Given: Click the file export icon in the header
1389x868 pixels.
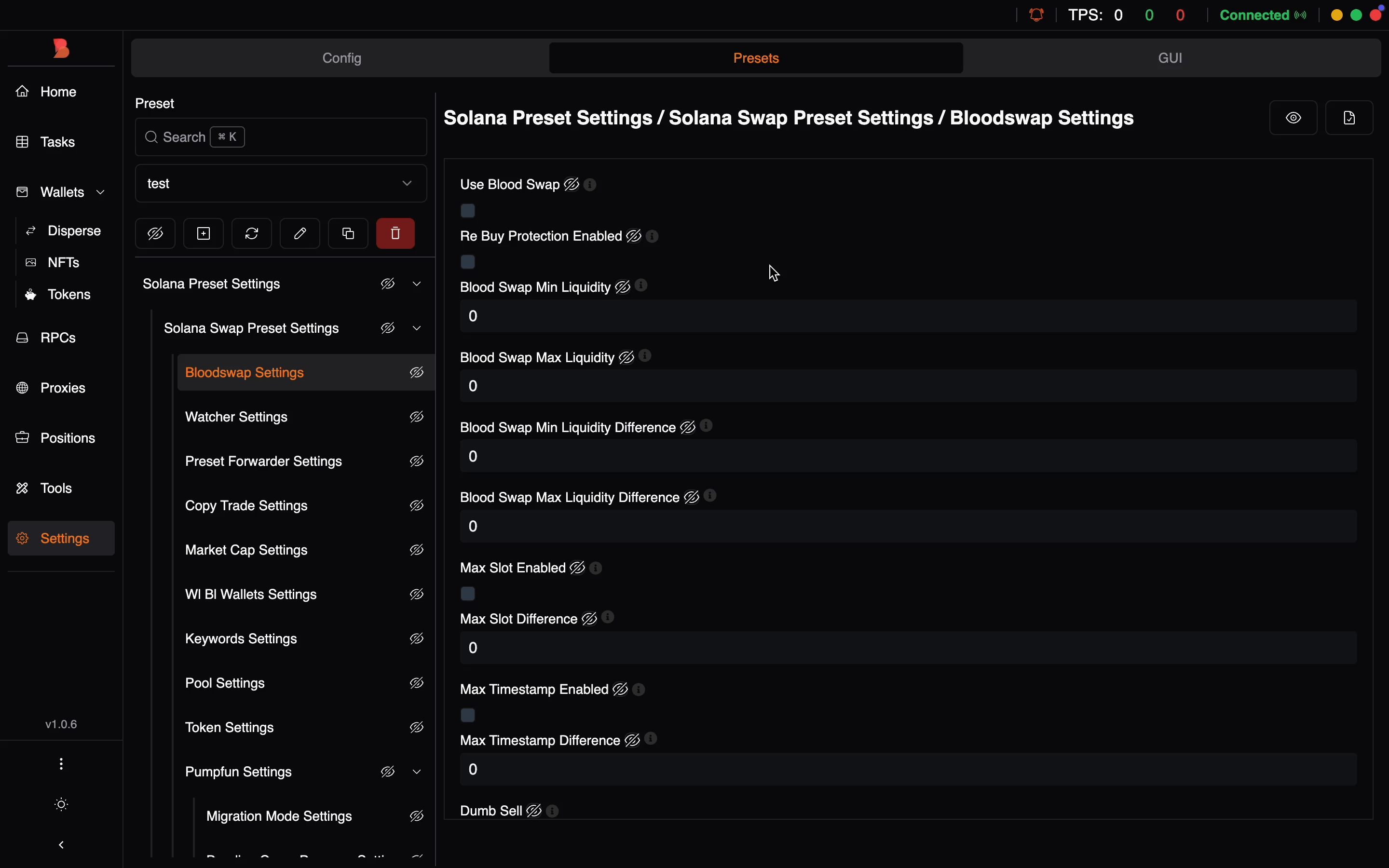Looking at the screenshot, I should 1349,118.
